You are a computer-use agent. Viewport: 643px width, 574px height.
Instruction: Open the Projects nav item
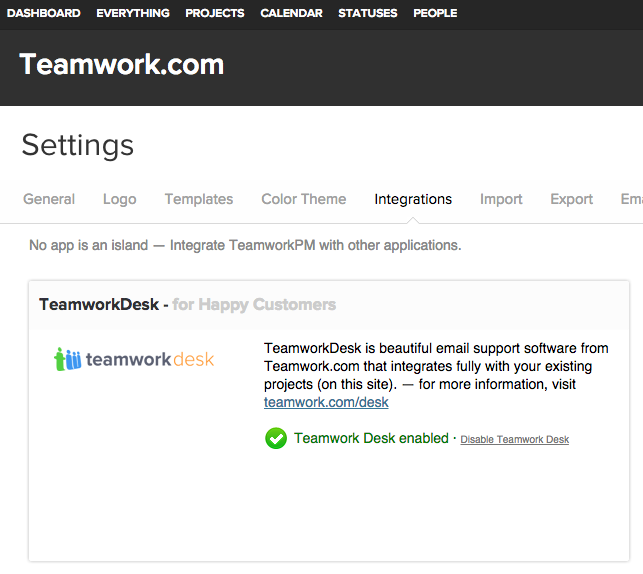214,13
